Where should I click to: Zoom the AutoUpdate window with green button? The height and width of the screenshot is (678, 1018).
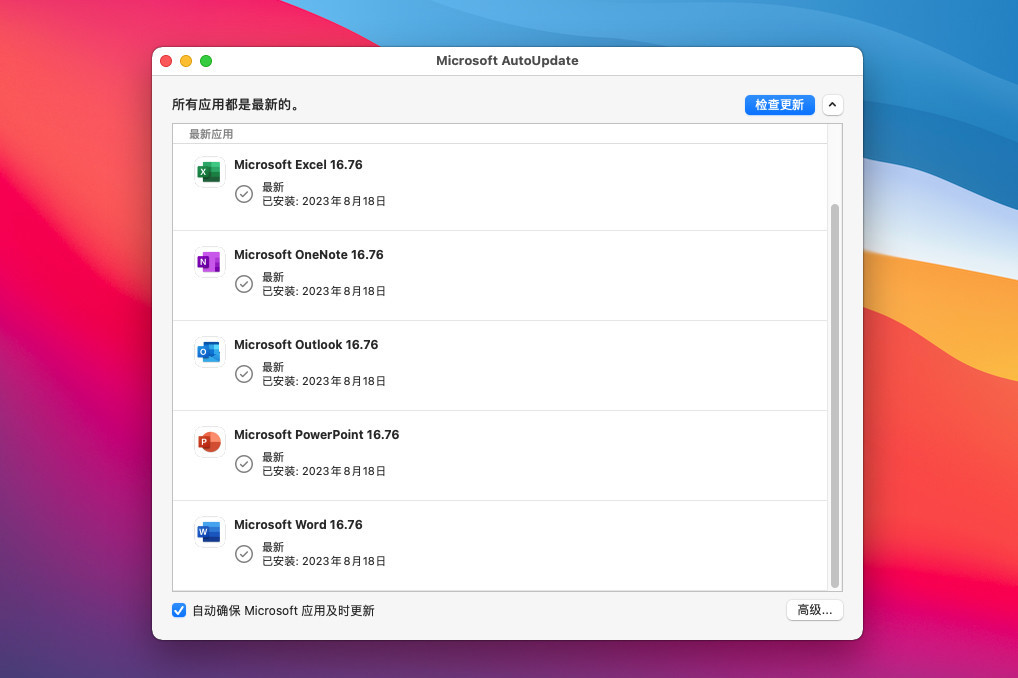(206, 61)
